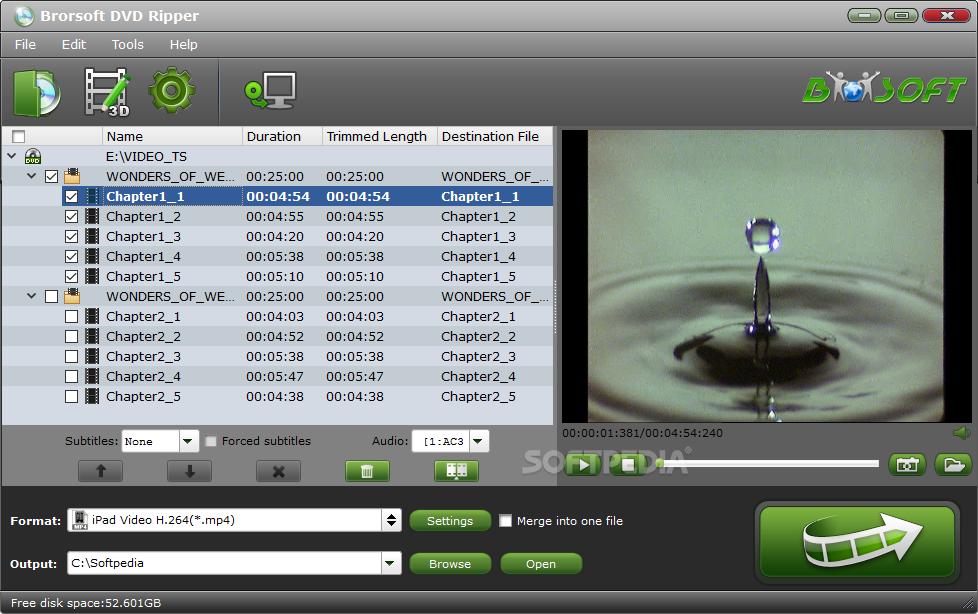Image resolution: width=978 pixels, height=614 pixels.
Task: Play the preview video
Action: point(583,465)
